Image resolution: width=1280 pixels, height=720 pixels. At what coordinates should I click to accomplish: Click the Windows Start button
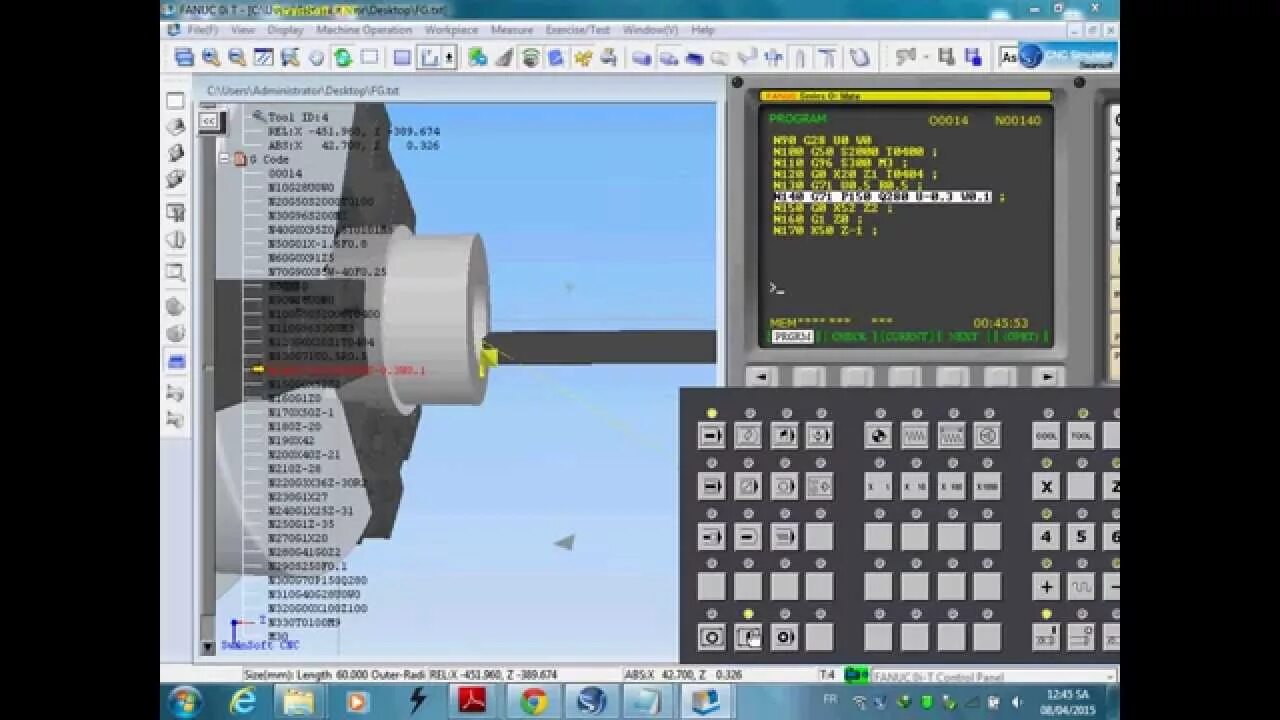(185, 702)
